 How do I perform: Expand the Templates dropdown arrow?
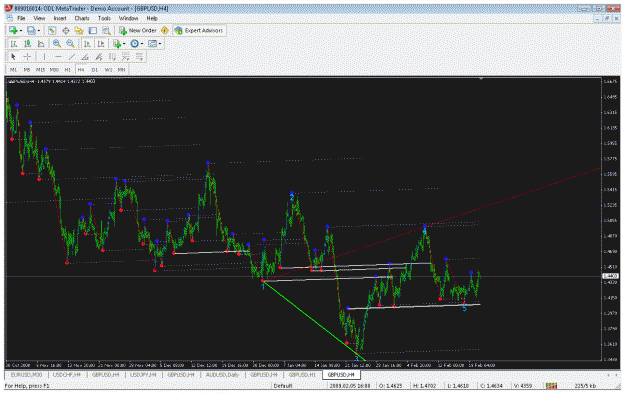[160, 44]
